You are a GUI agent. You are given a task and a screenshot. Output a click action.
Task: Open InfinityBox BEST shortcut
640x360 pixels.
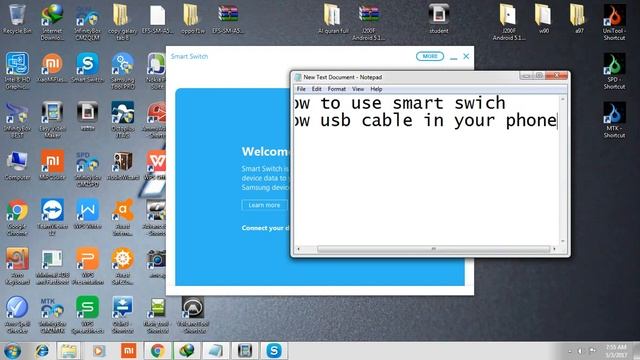[17, 119]
